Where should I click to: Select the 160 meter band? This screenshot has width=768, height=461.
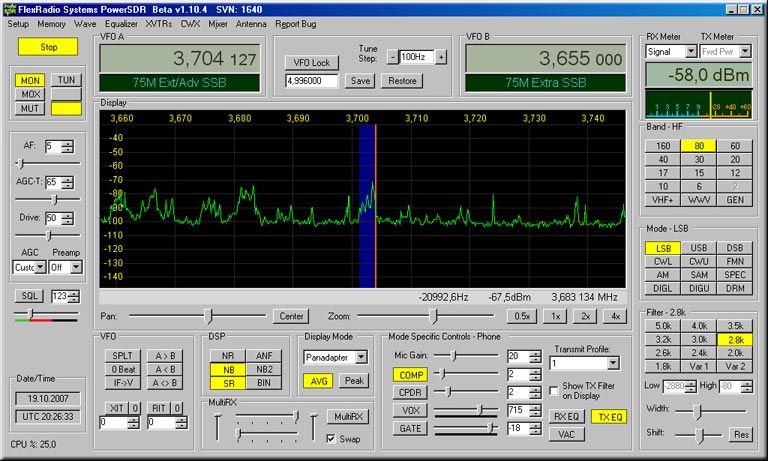663,146
